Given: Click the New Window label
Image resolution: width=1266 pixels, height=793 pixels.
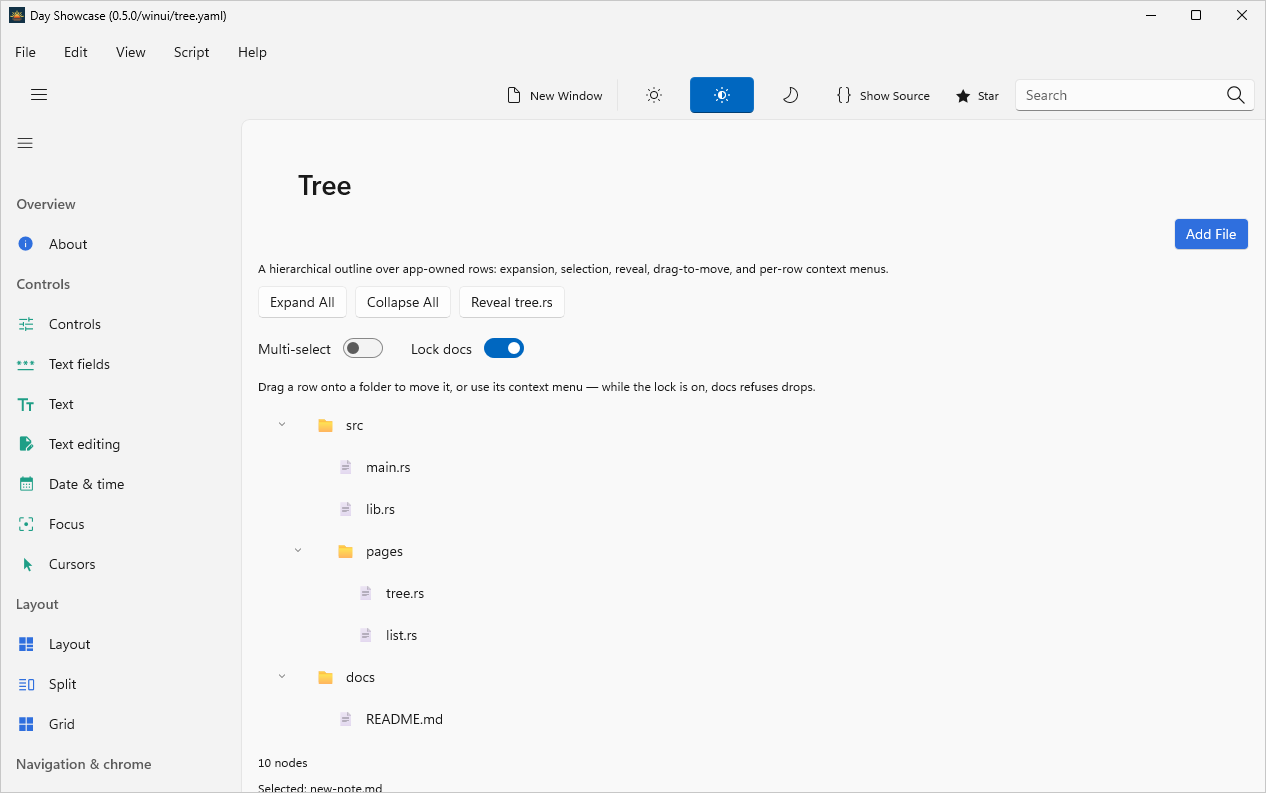Looking at the screenshot, I should coord(566,96).
